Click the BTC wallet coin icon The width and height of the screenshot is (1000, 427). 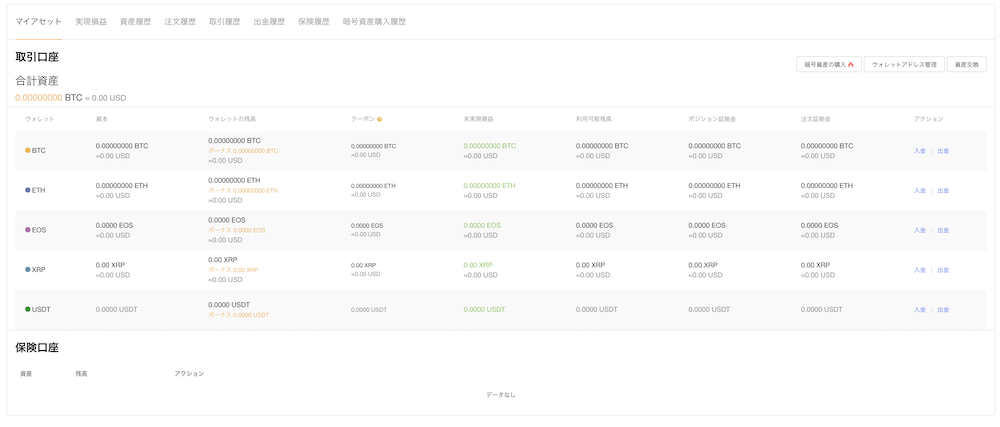click(28, 151)
